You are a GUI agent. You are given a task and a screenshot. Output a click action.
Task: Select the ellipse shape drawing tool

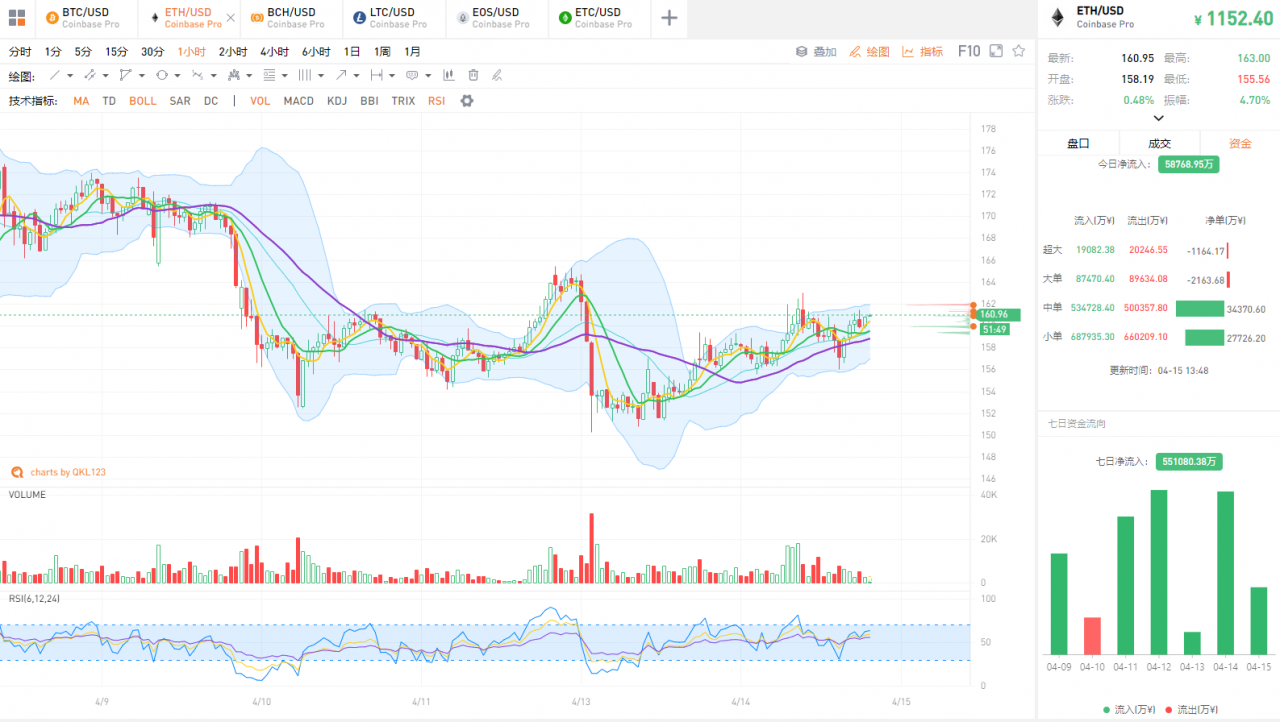(x=161, y=75)
